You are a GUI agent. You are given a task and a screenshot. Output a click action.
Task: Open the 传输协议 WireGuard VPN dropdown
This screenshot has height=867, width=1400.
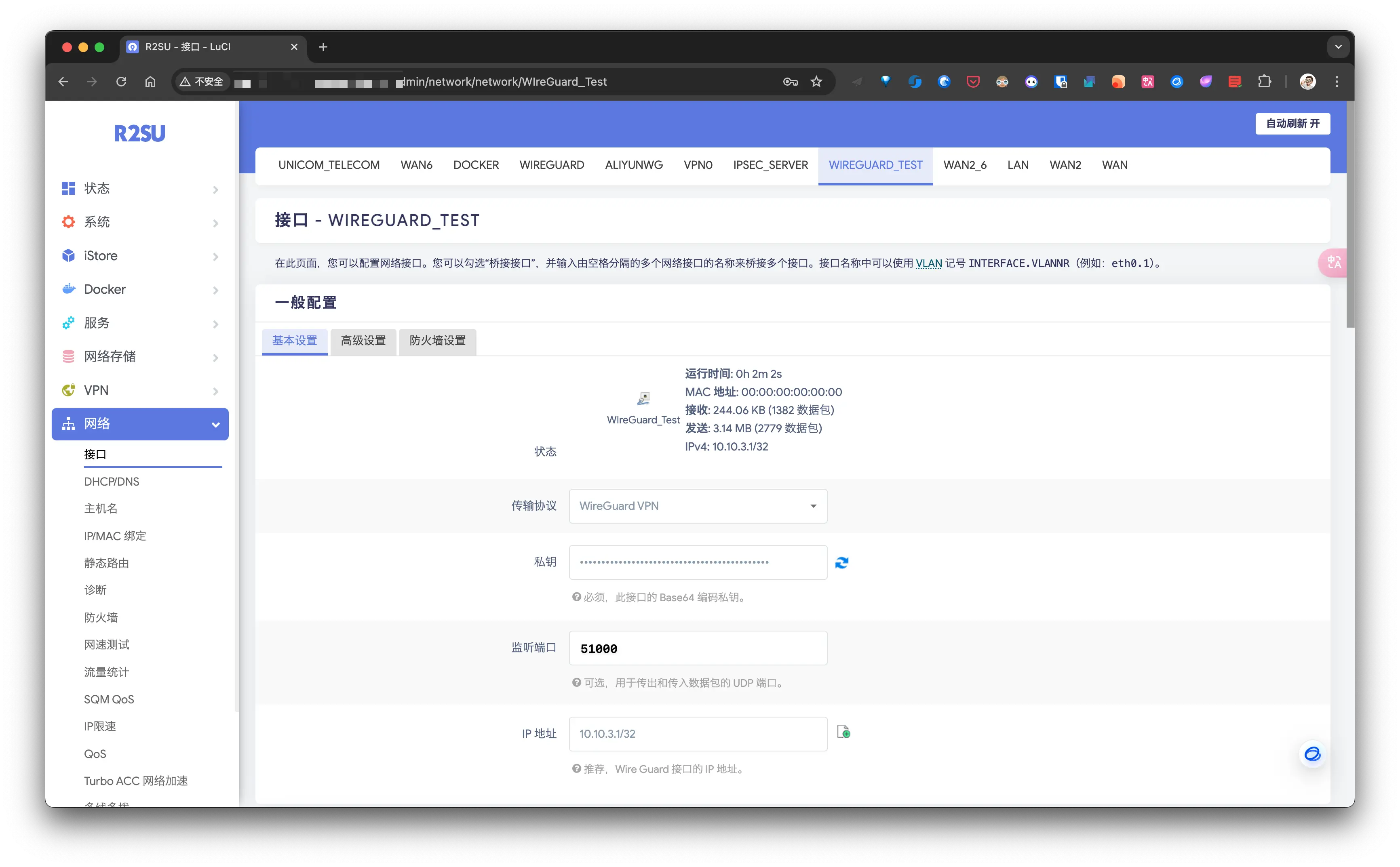pyautogui.click(x=698, y=506)
